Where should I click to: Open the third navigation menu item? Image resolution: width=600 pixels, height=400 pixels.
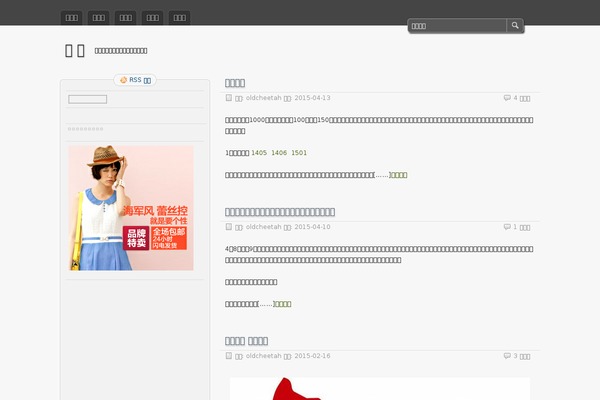[126, 18]
